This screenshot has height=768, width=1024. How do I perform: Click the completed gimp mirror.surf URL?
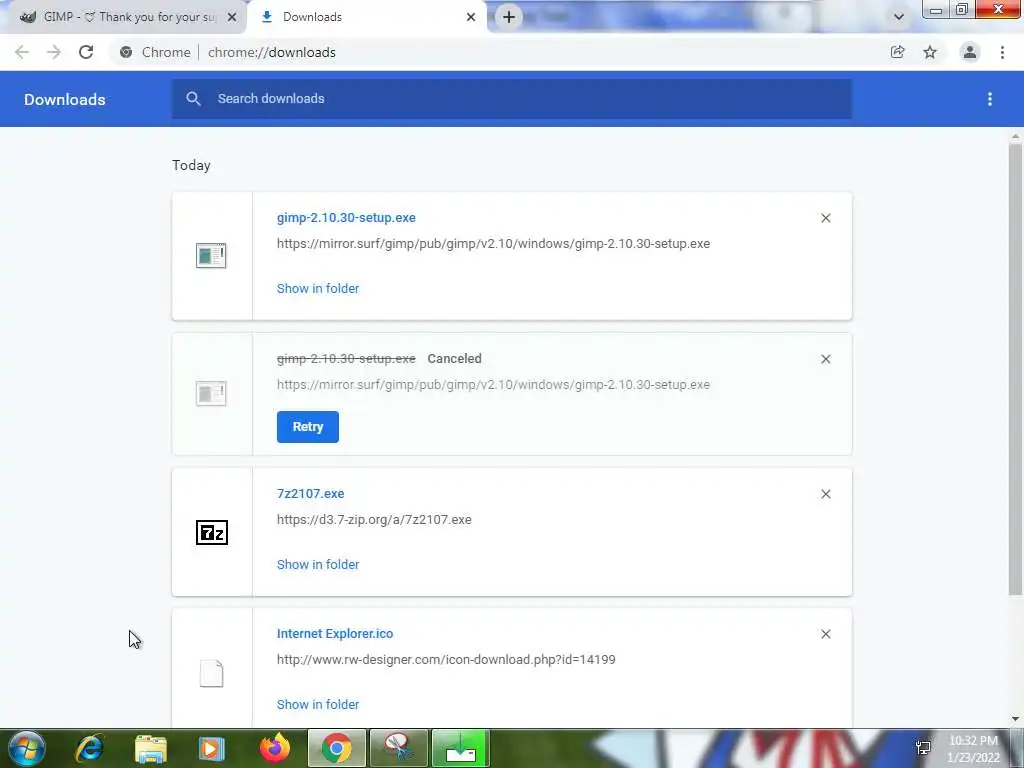(x=493, y=244)
